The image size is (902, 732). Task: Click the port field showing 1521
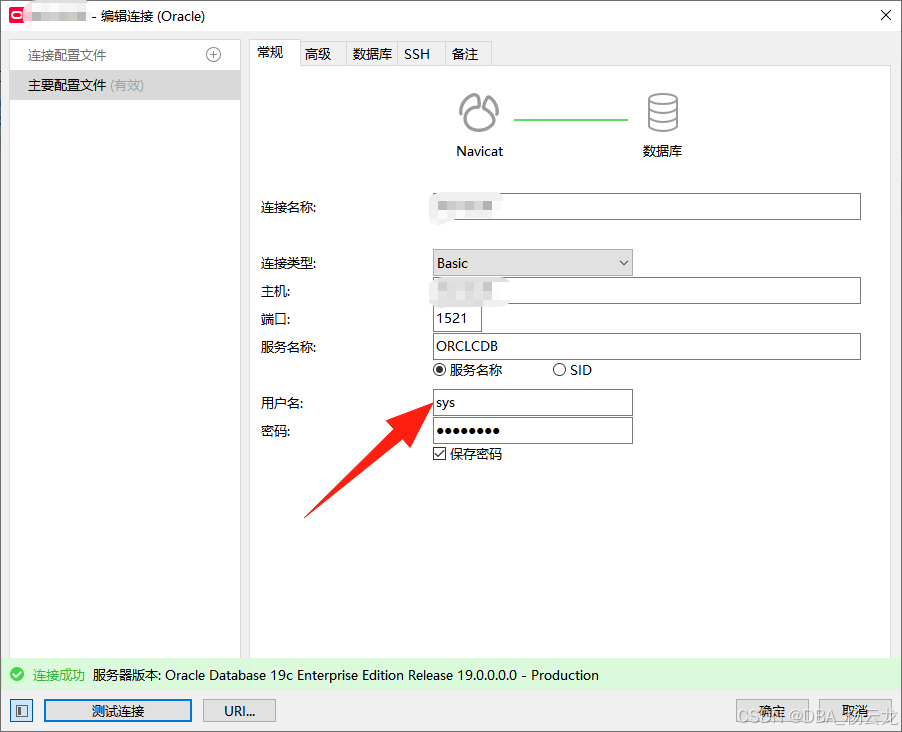point(457,318)
